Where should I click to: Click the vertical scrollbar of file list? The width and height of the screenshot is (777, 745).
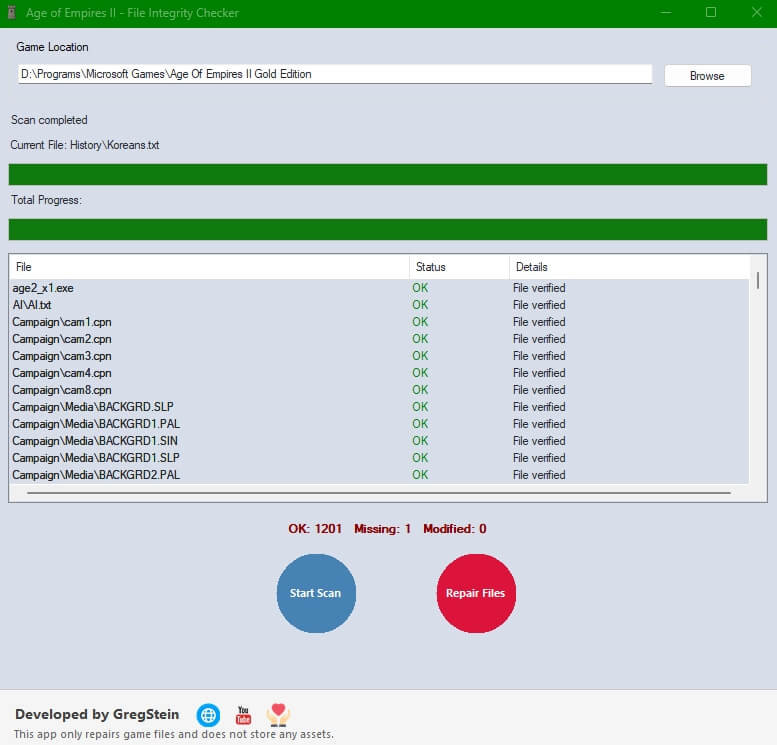758,380
